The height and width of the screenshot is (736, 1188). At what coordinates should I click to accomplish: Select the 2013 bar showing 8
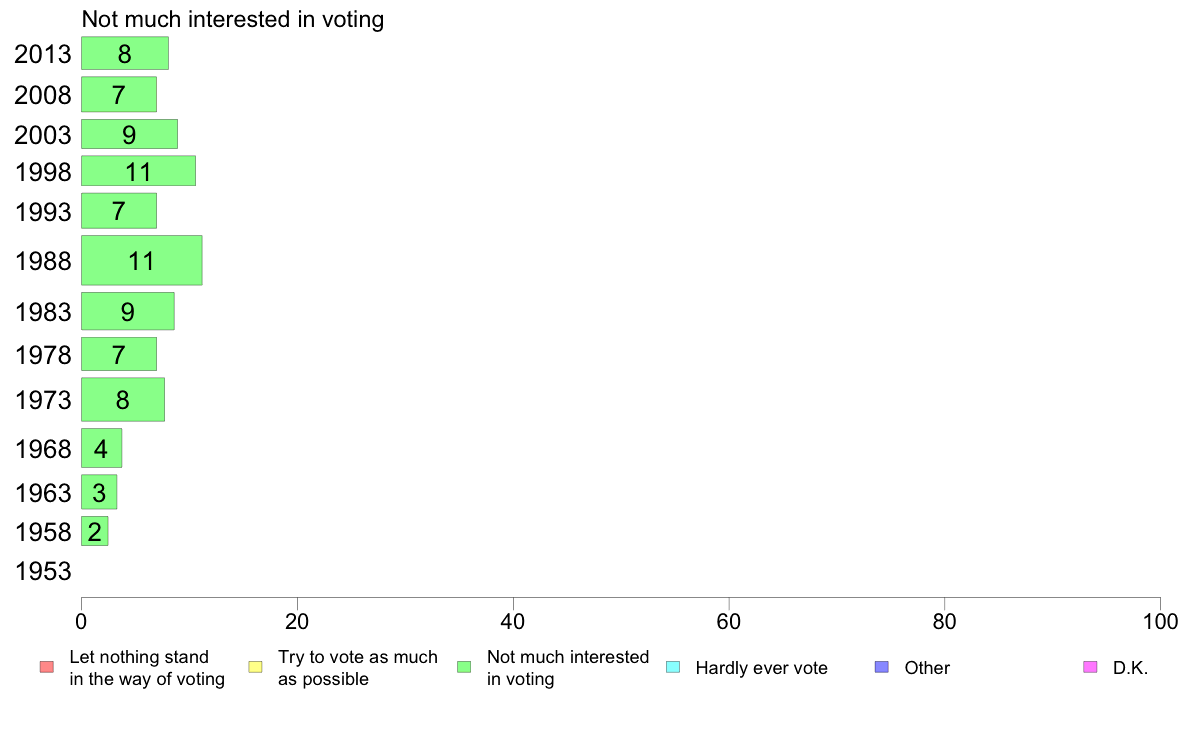click(125, 53)
